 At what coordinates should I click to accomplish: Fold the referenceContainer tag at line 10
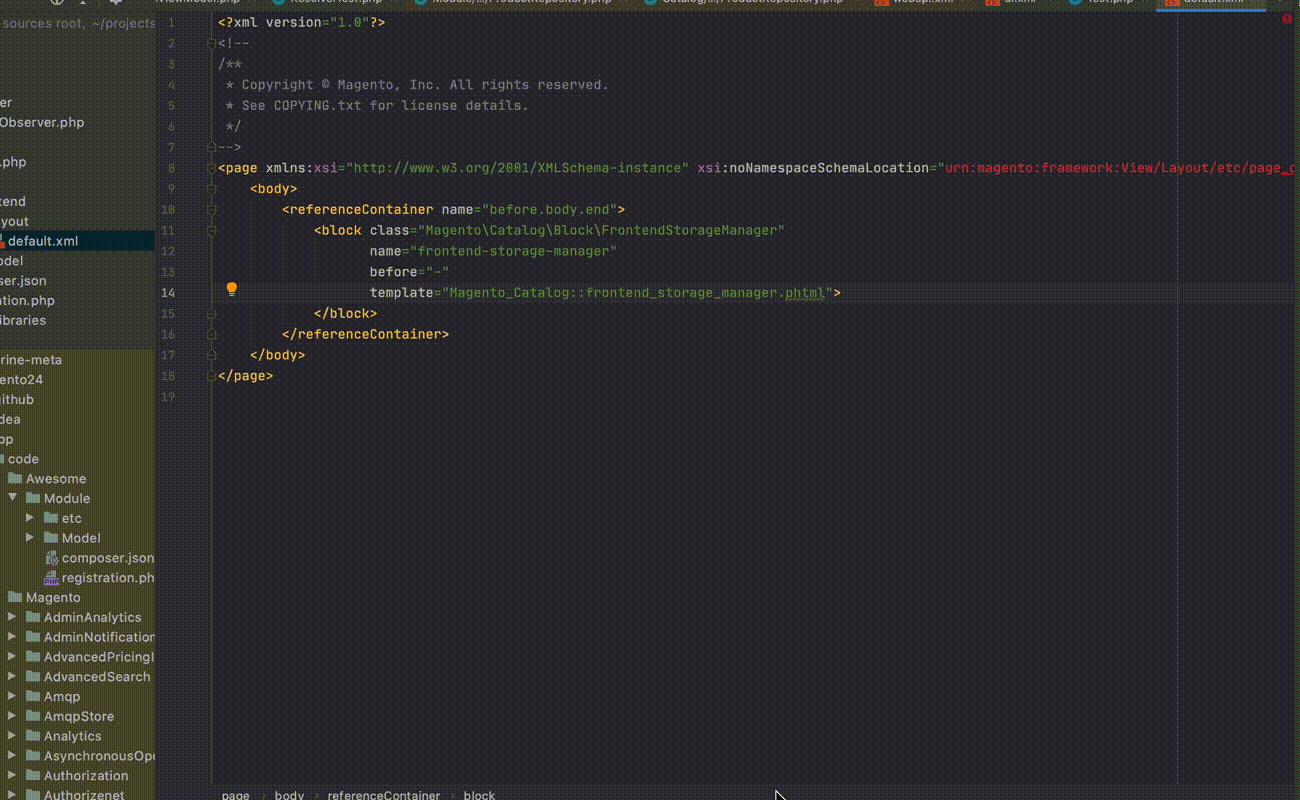(x=211, y=210)
